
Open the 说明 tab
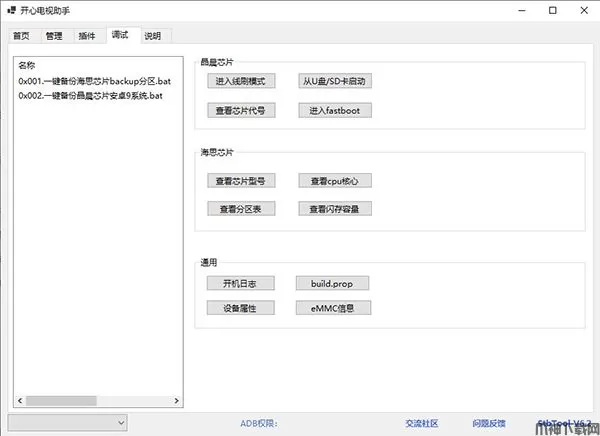click(x=152, y=36)
